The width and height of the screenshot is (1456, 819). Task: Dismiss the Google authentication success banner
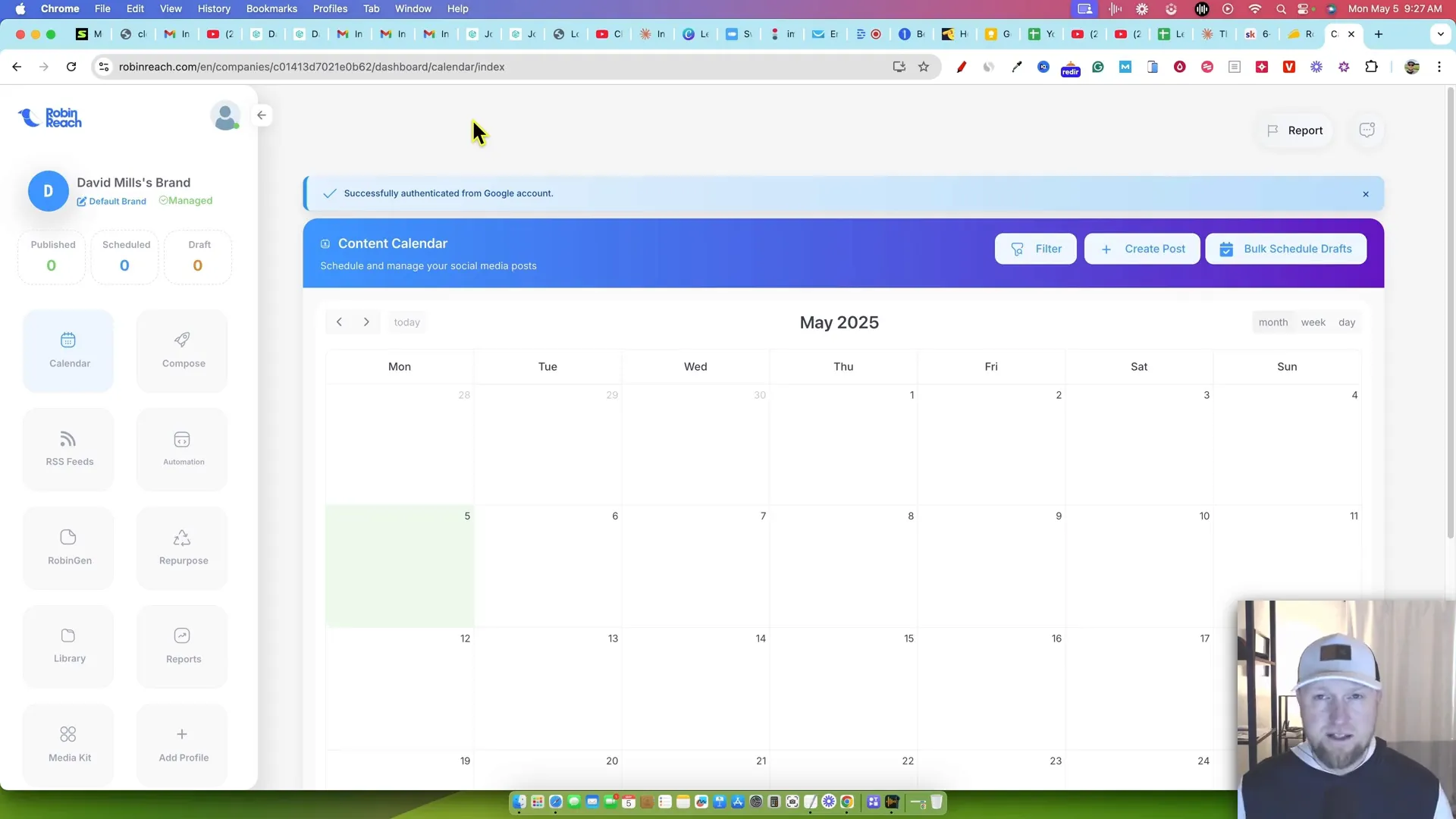1365,194
